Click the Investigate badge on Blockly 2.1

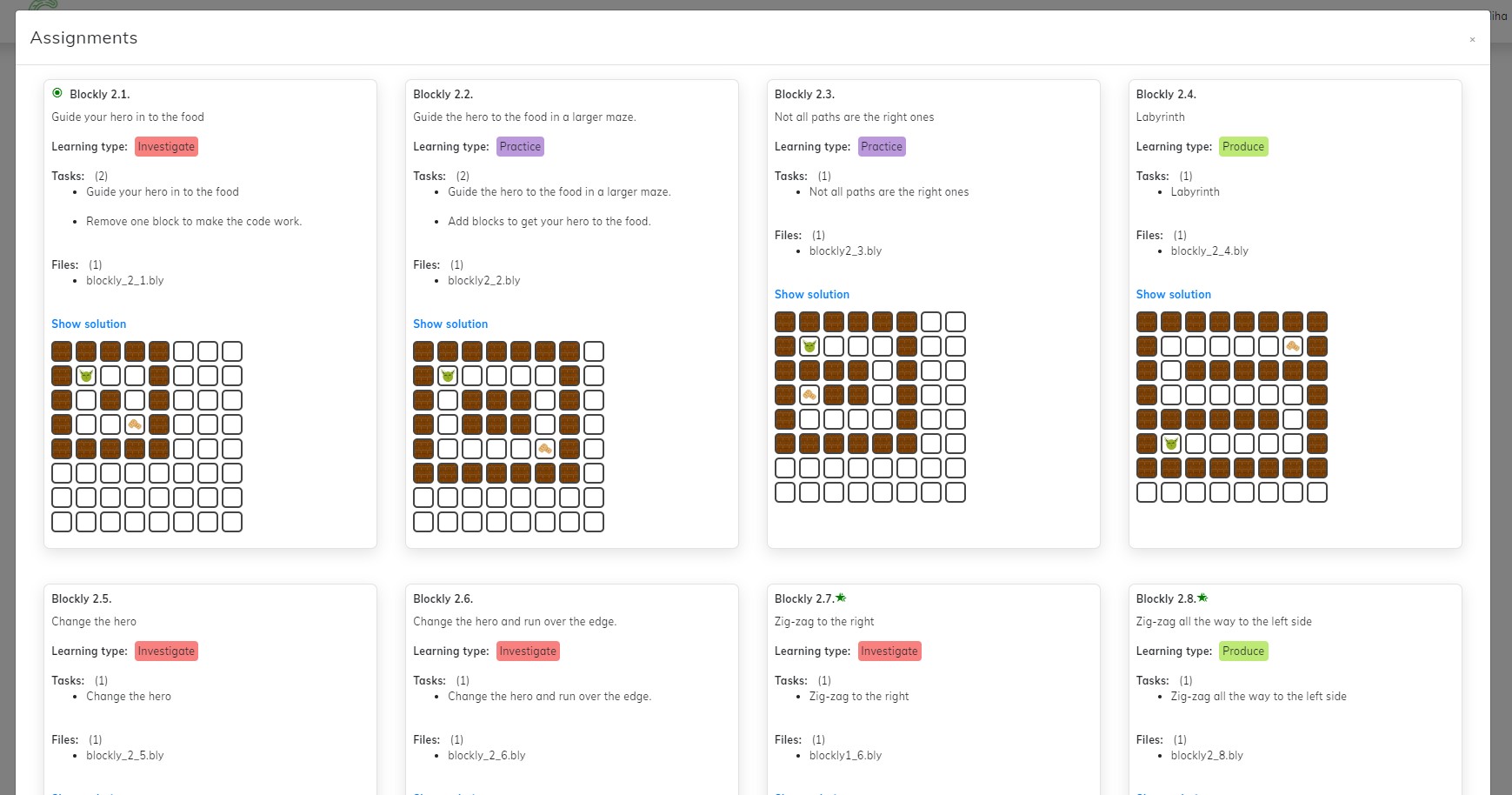(166, 146)
